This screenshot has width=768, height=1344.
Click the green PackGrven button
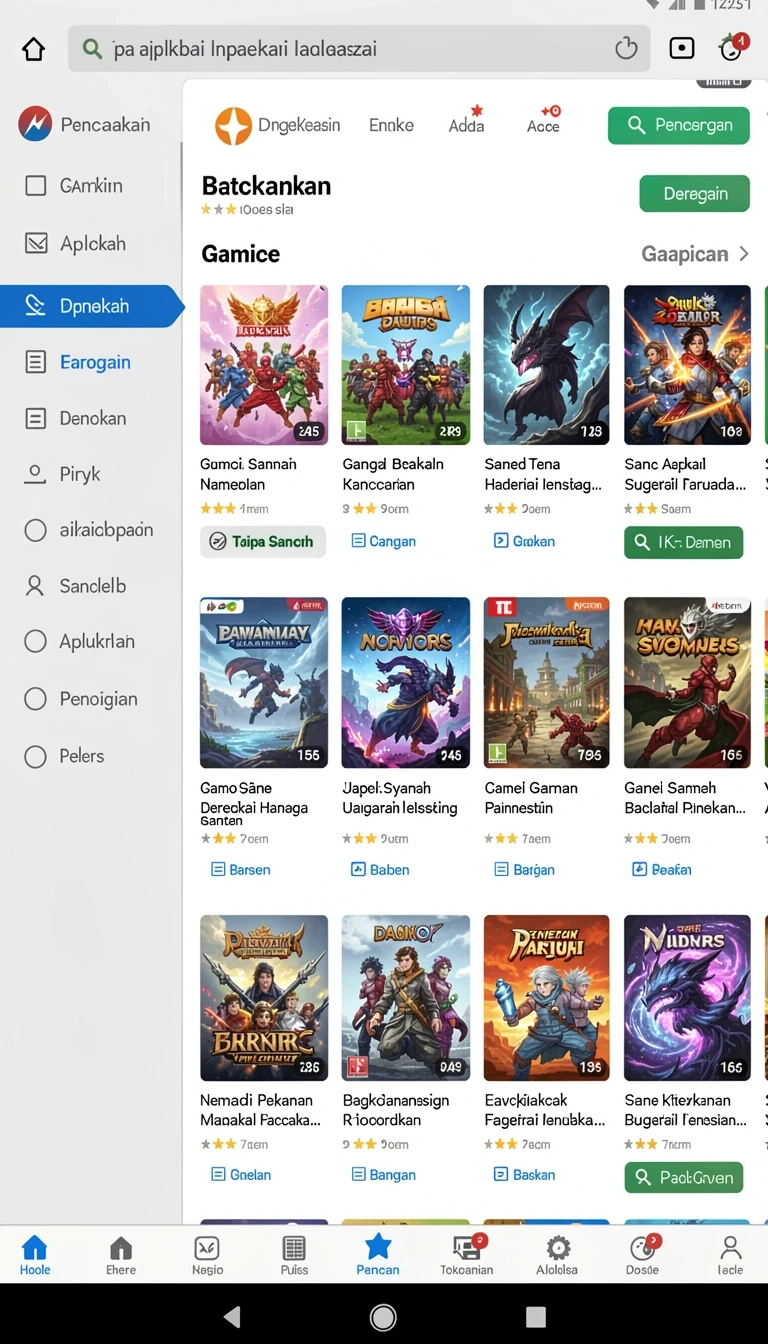[684, 1177]
